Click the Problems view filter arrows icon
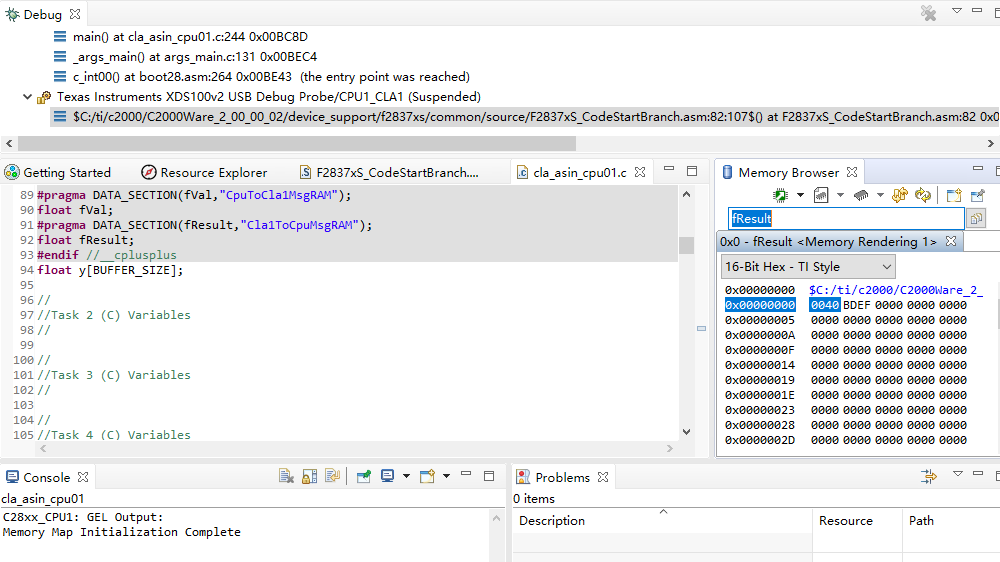 [929, 476]
